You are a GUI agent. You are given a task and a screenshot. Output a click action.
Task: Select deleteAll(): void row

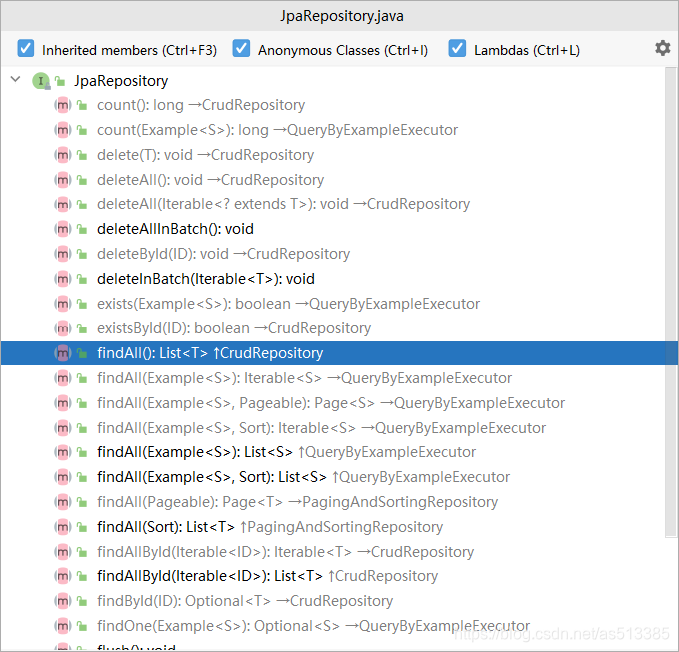pyautogui.click(x=333, y=180)
